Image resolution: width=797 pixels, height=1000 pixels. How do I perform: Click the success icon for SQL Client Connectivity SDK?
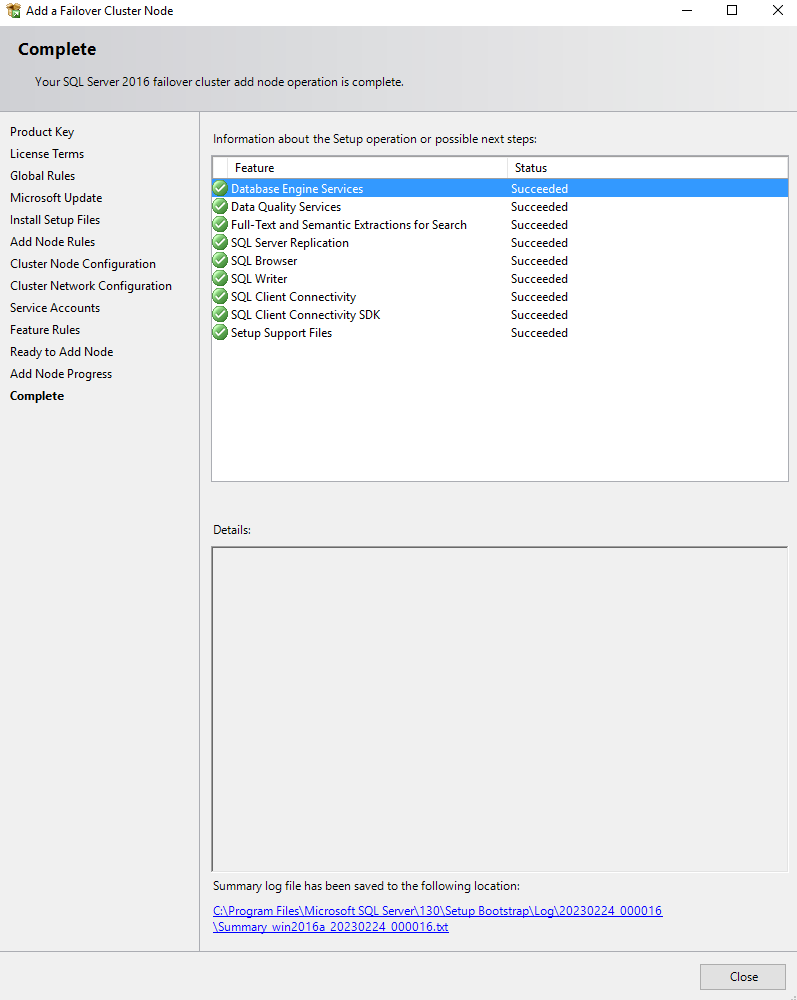coord(220,314)
